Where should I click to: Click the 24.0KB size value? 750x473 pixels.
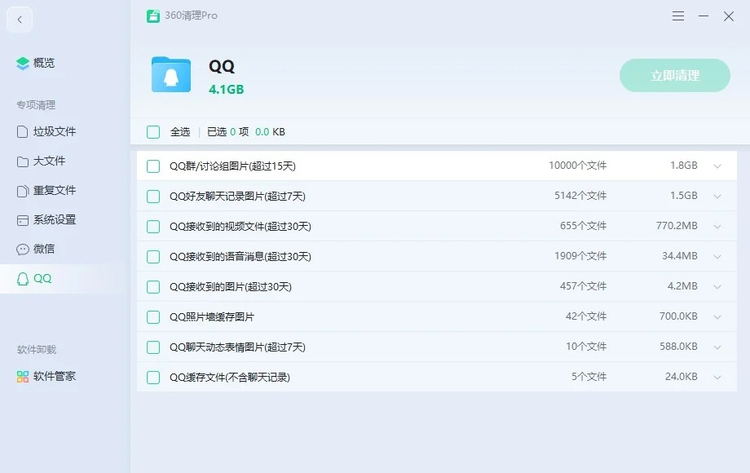point(681,376)
